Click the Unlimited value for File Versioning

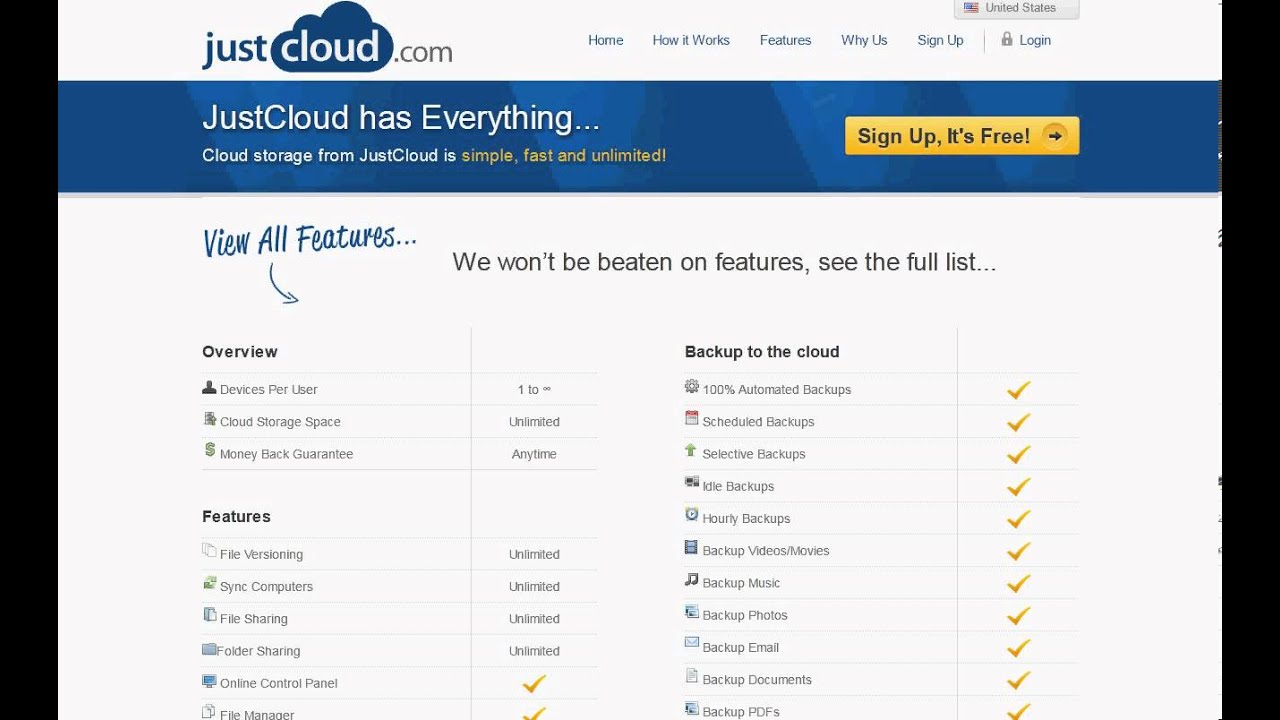[x=534, y=554]
